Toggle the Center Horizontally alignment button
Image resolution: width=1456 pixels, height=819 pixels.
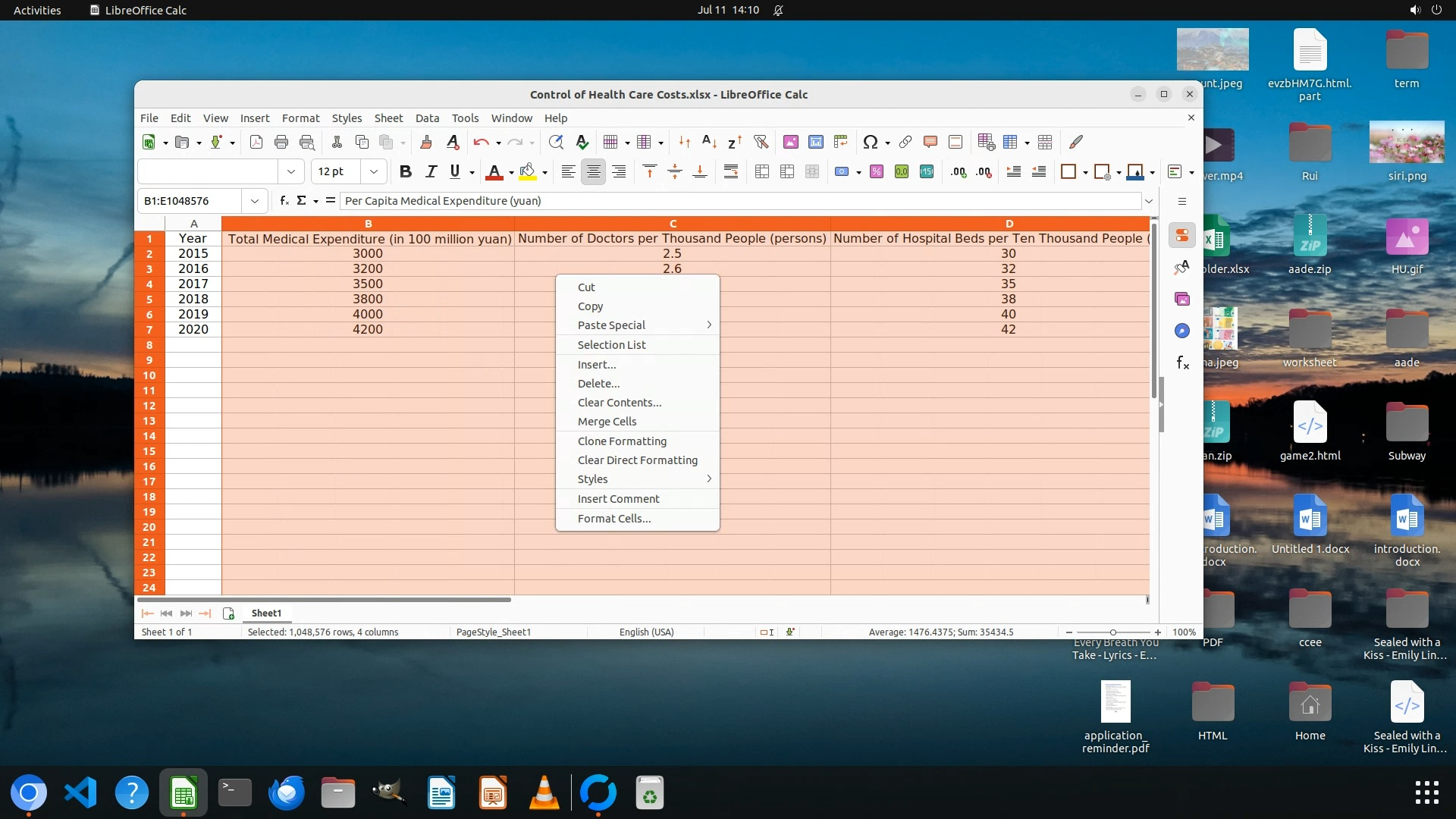[594, 171]
